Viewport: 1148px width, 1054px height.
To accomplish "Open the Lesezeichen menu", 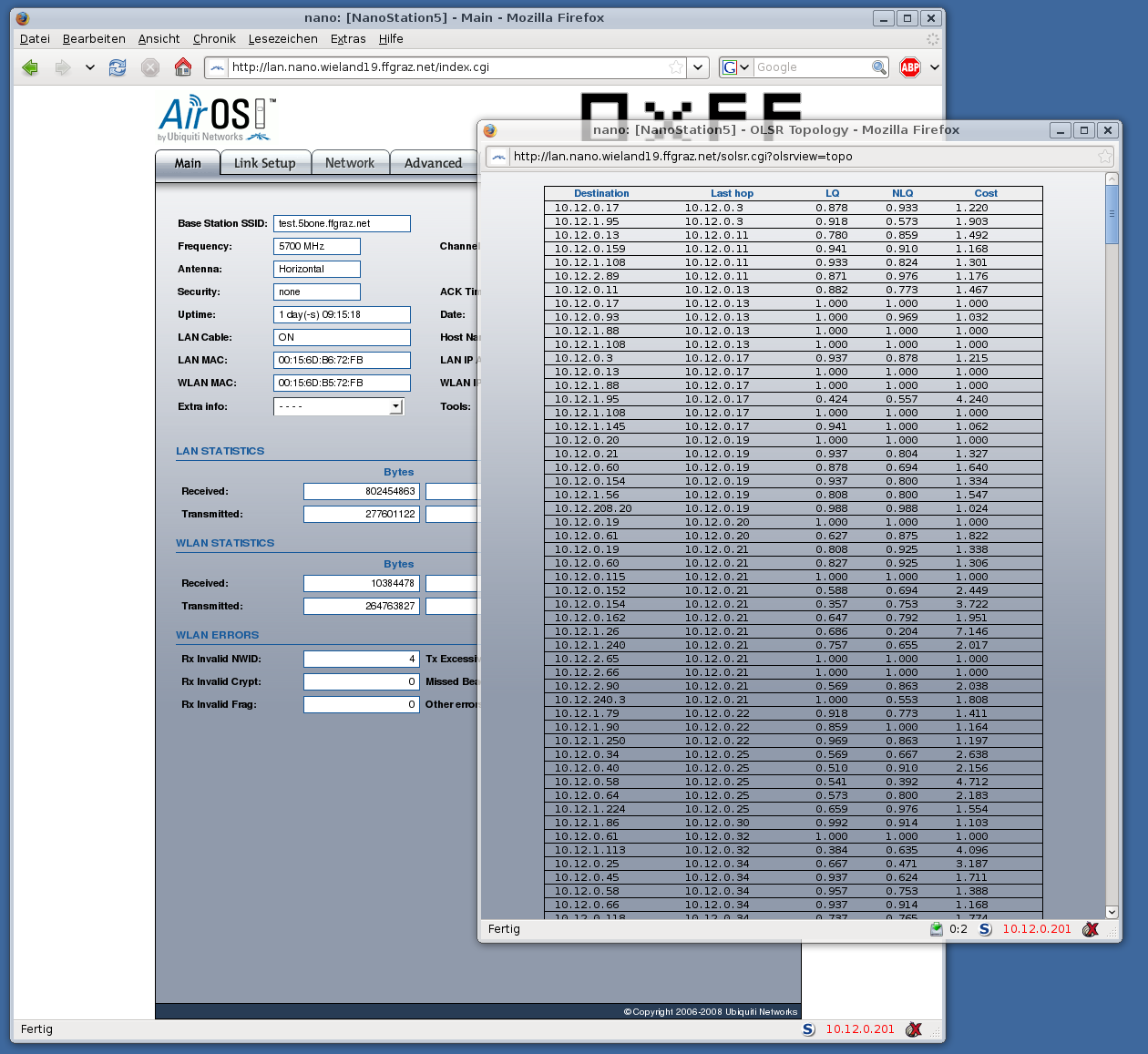I will coord(282,39).
